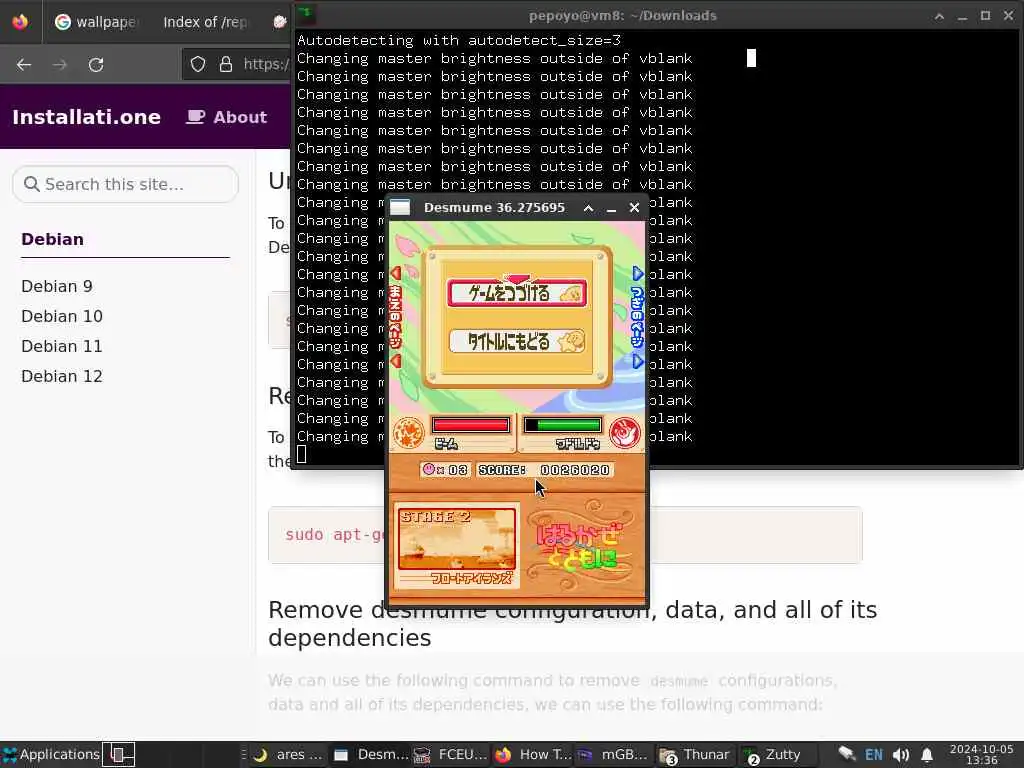Viewport: 1024px width, 768px height.
Task: Click the SCORE value 0026020
Action: [575, 470]
